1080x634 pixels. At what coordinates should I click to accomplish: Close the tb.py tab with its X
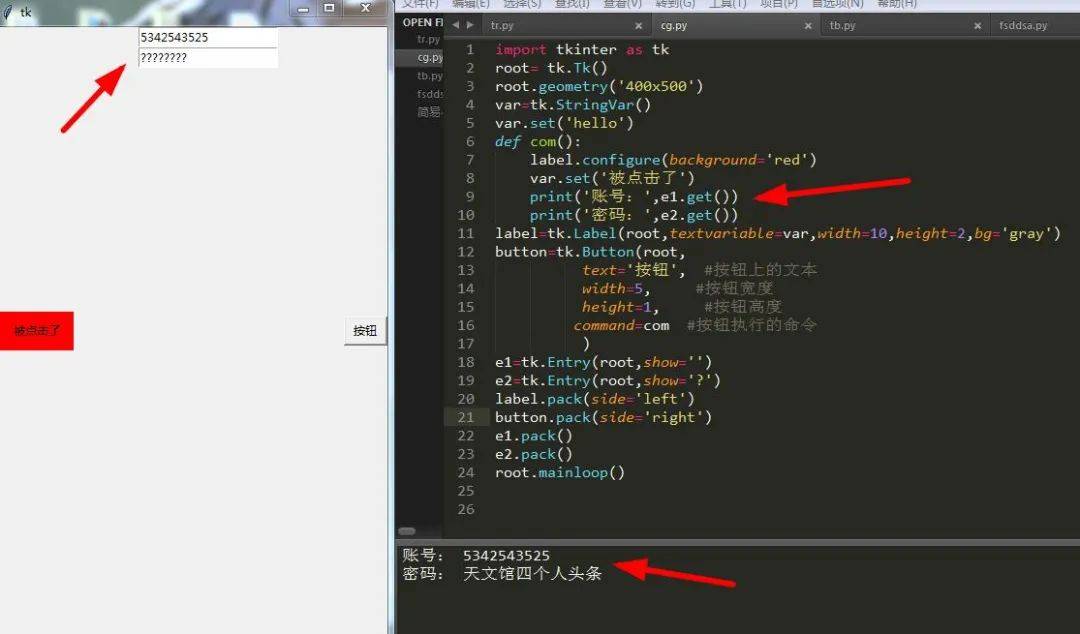[x=977, y=25]
